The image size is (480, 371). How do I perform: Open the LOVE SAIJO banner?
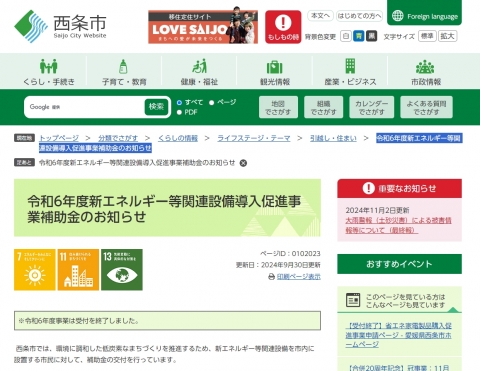203,27
